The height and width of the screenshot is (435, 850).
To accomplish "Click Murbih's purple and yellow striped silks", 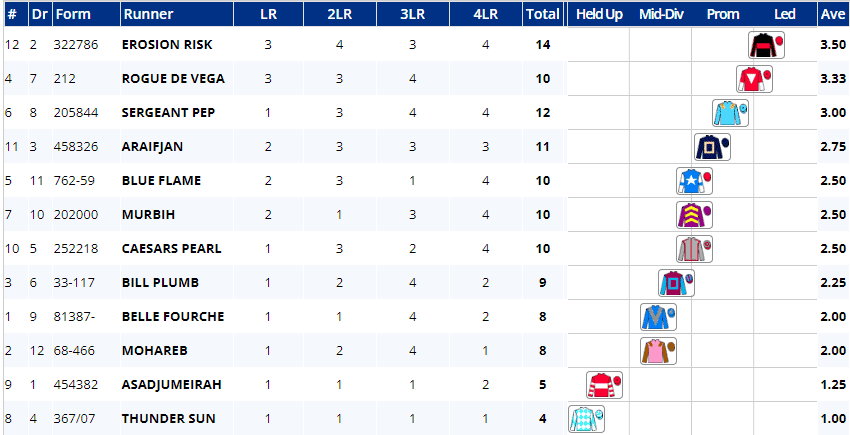I will [x=691, y=215].
